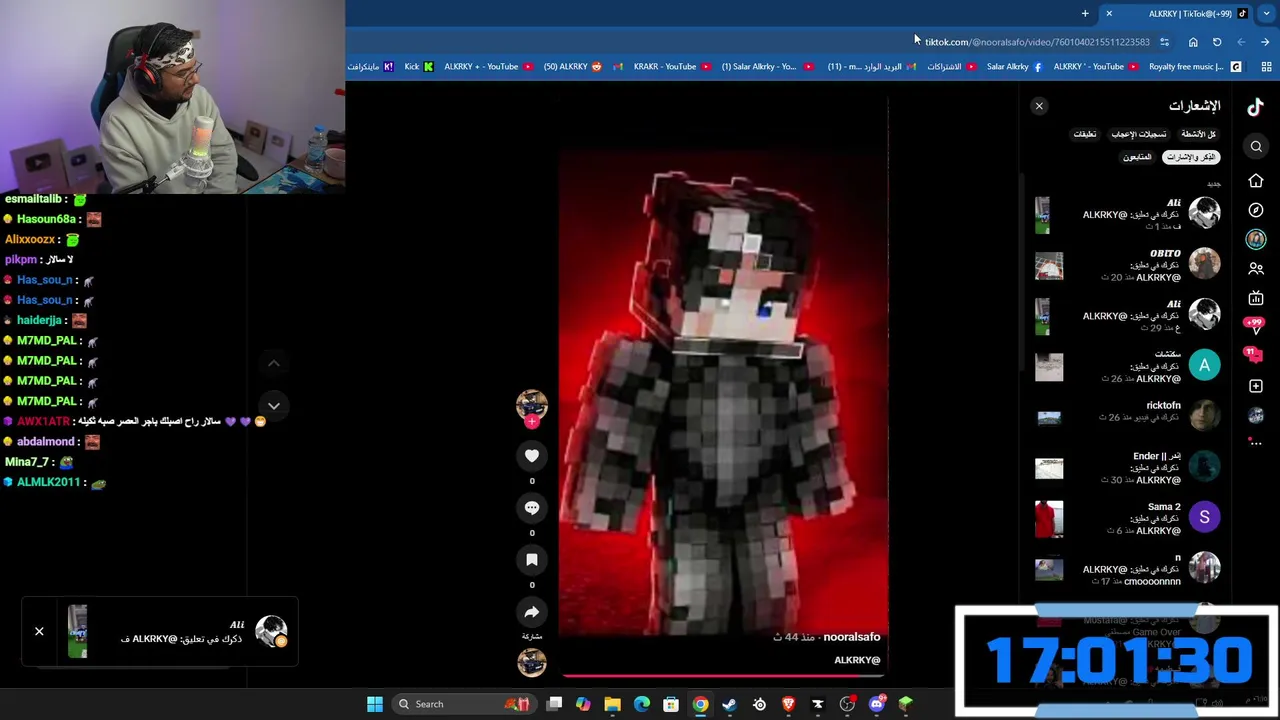Click @ALKRKY mention in video caption
This screenshot has height=720, width=1280.
(857, 660)
